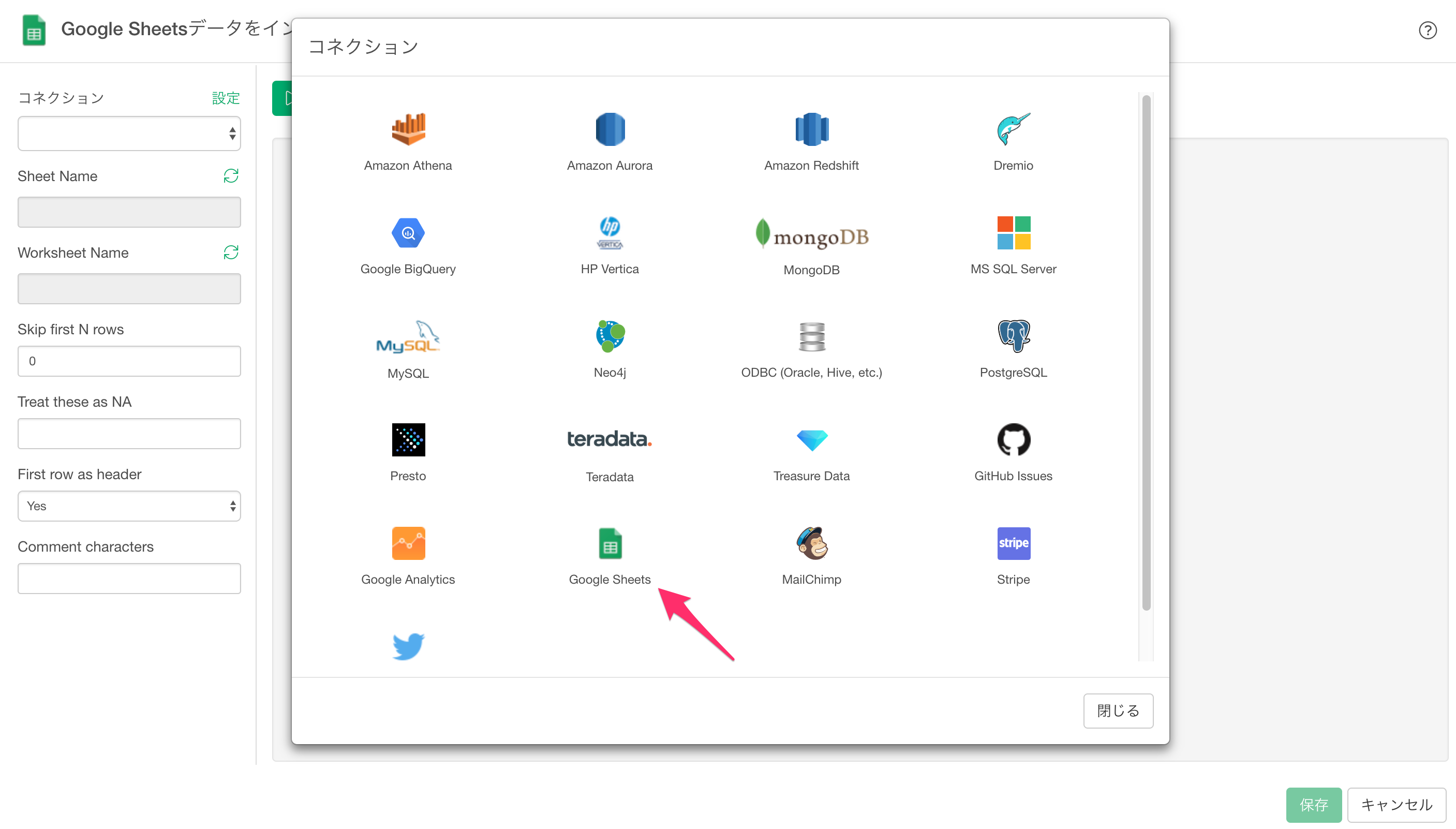Click the キャンセル cancel button
Screen dimensions: 1456x829
point(1396,805)
